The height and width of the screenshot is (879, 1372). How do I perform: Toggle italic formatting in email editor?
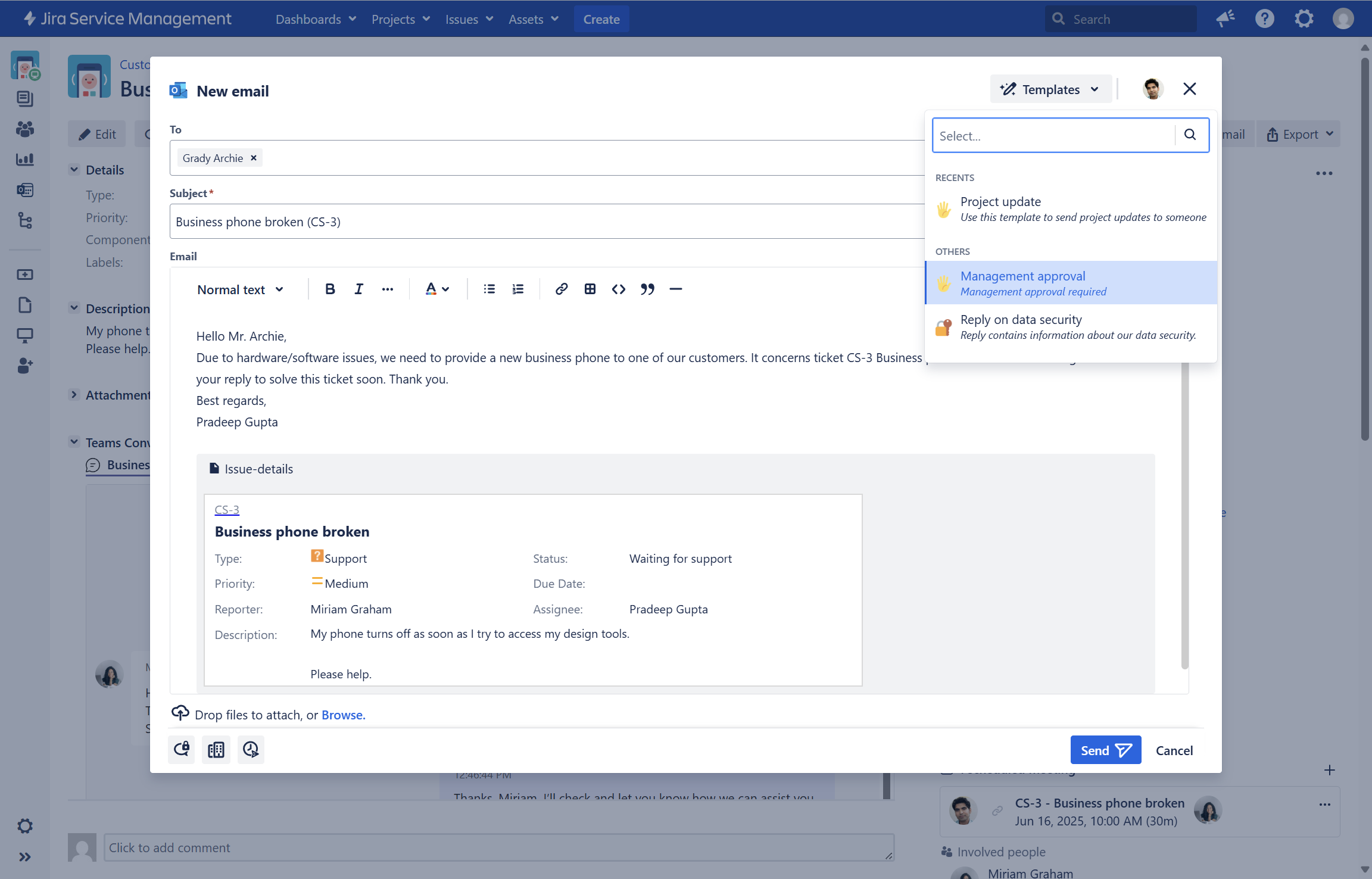click(358, 289)
